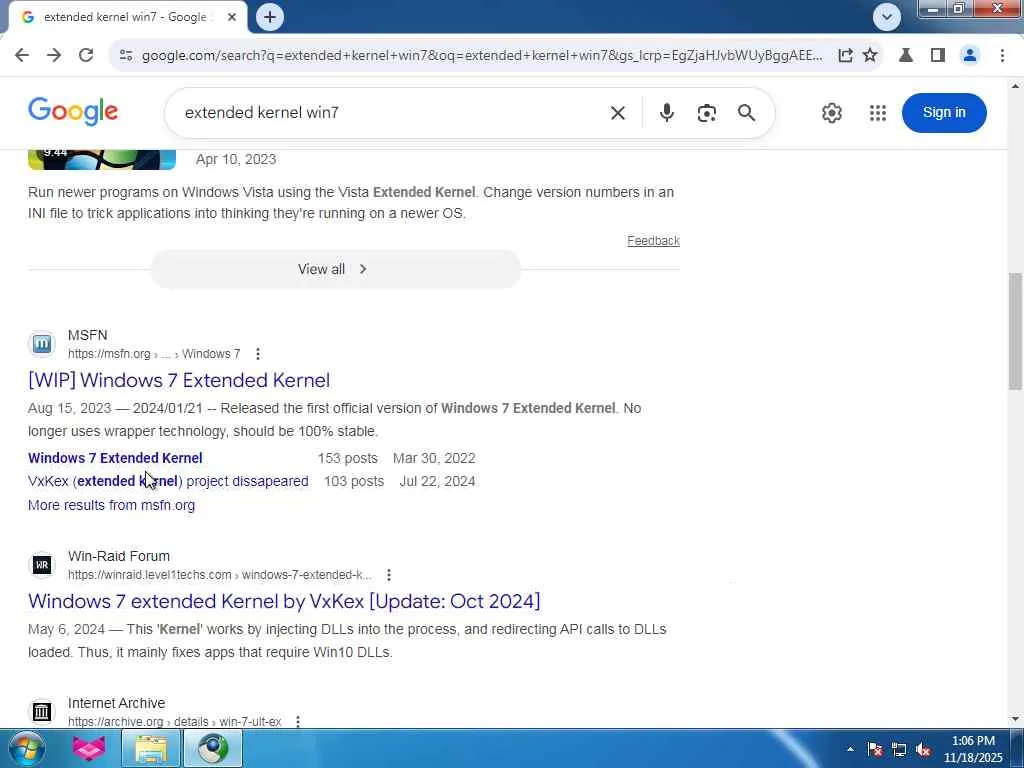
Task: Click Win-Raid Forum favicon
Action: pos(42,565)
